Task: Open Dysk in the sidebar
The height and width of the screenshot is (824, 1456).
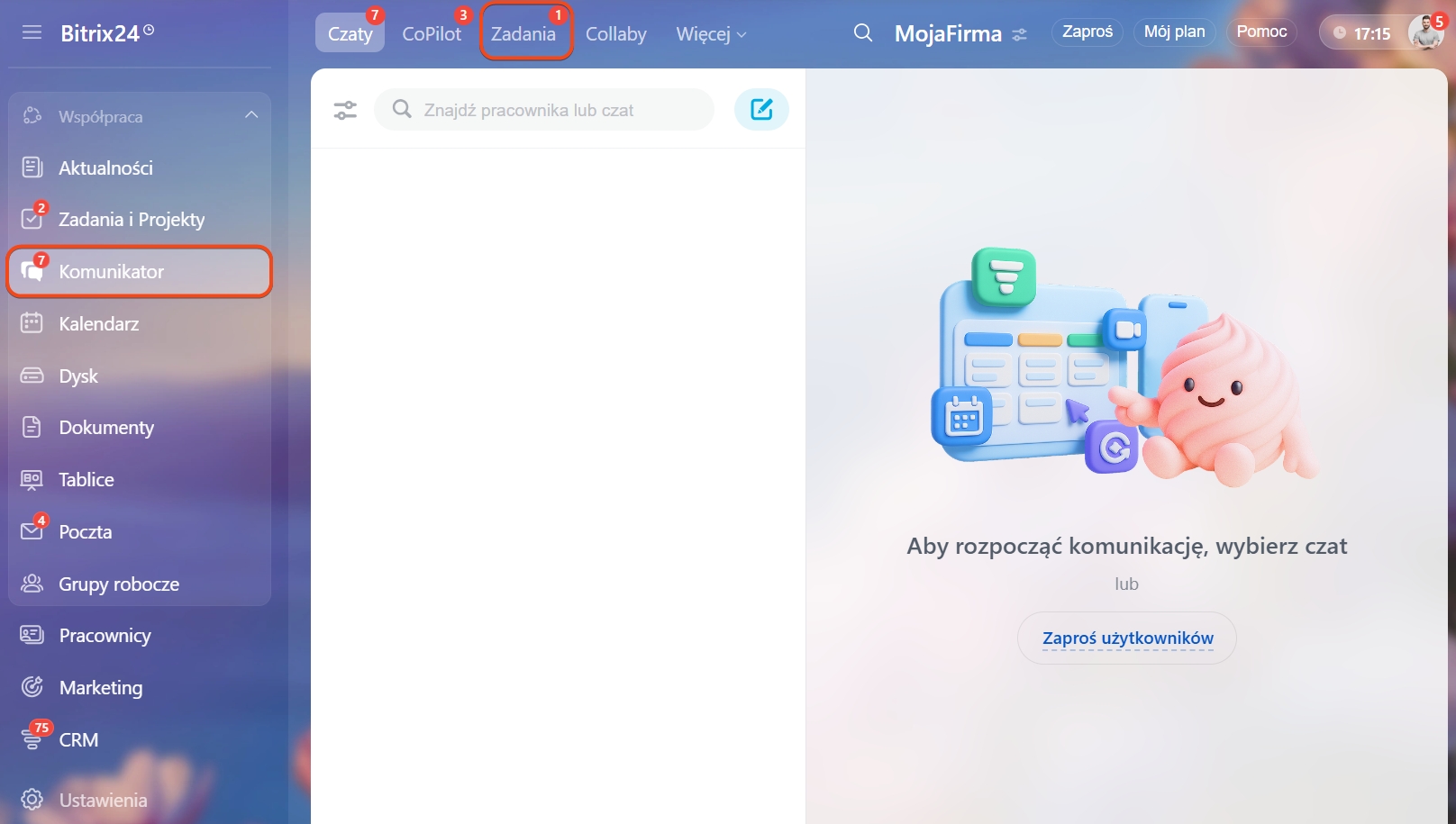Action: tap(140, 376)
